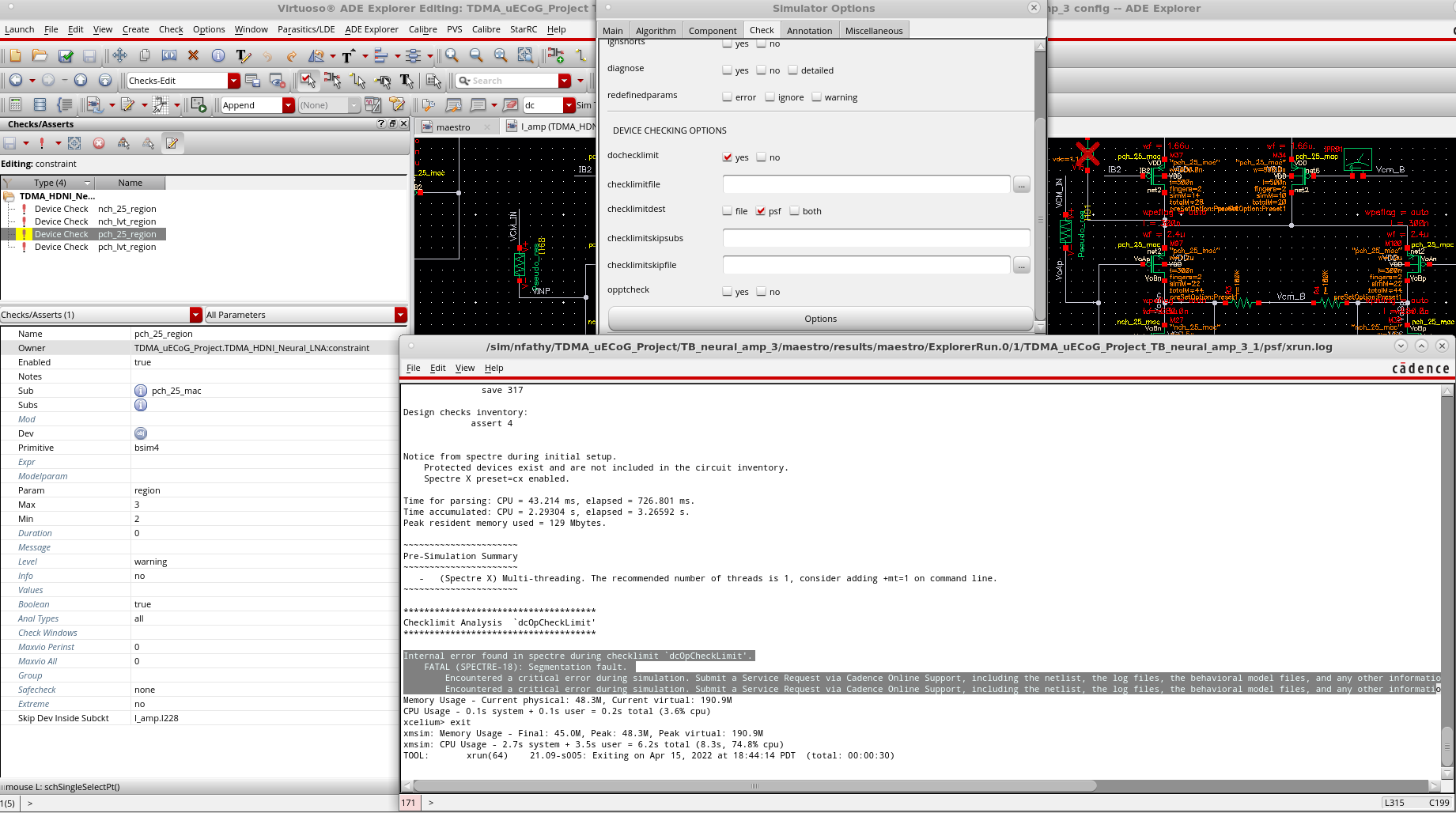Collapse the TDMA_HDNI_Ne... tree folder
The height and width of the screenshot is (813, 1456).
9,196
